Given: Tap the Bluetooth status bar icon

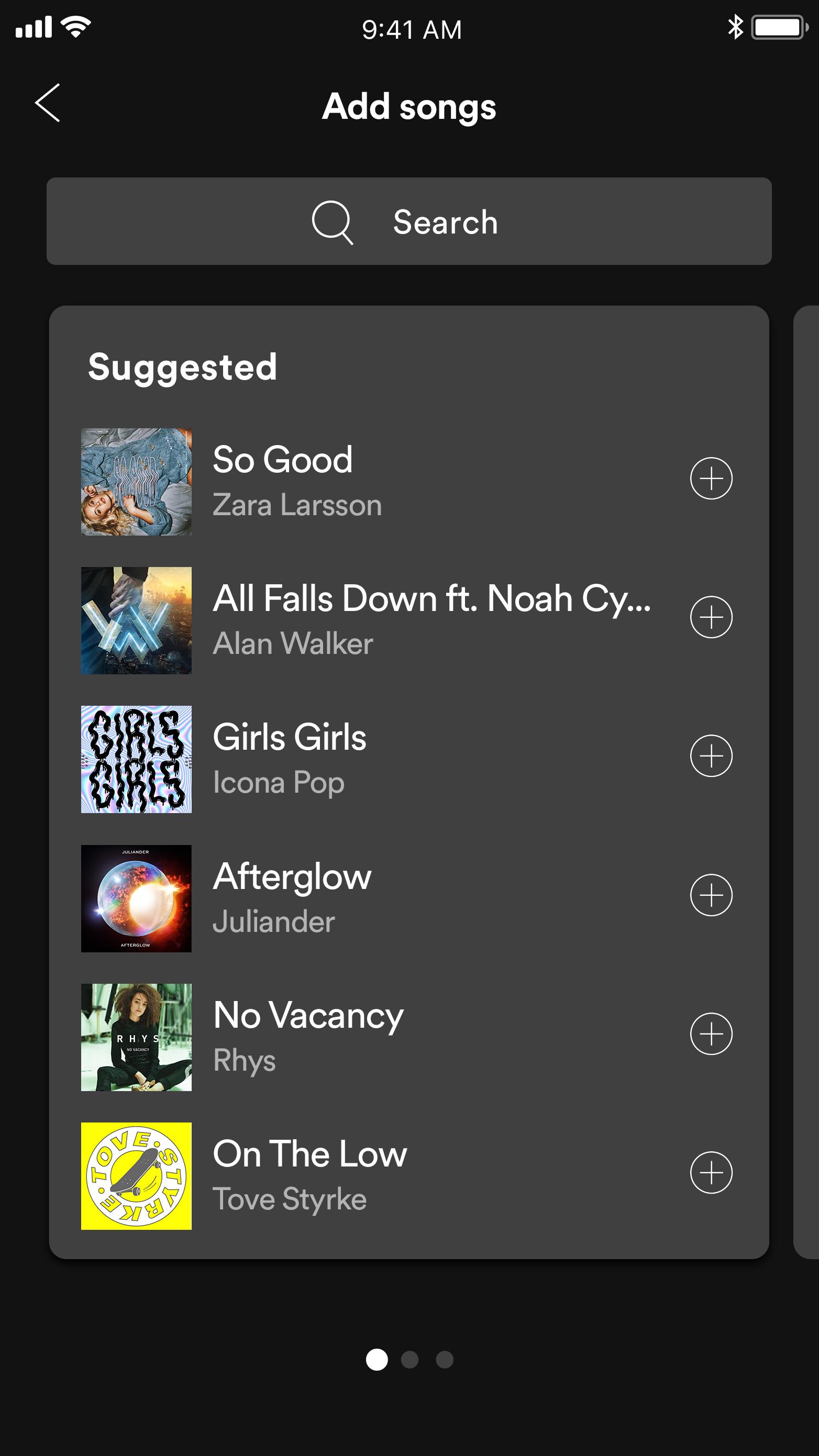Looking at the screenshot, I should (735, 27).
